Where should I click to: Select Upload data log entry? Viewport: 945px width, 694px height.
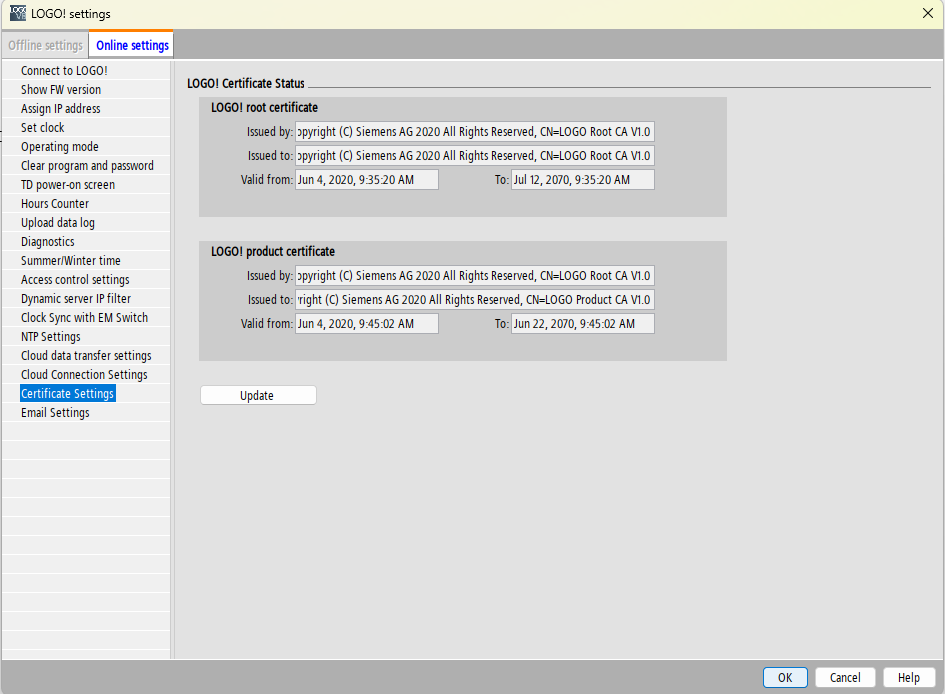[57, 222]
